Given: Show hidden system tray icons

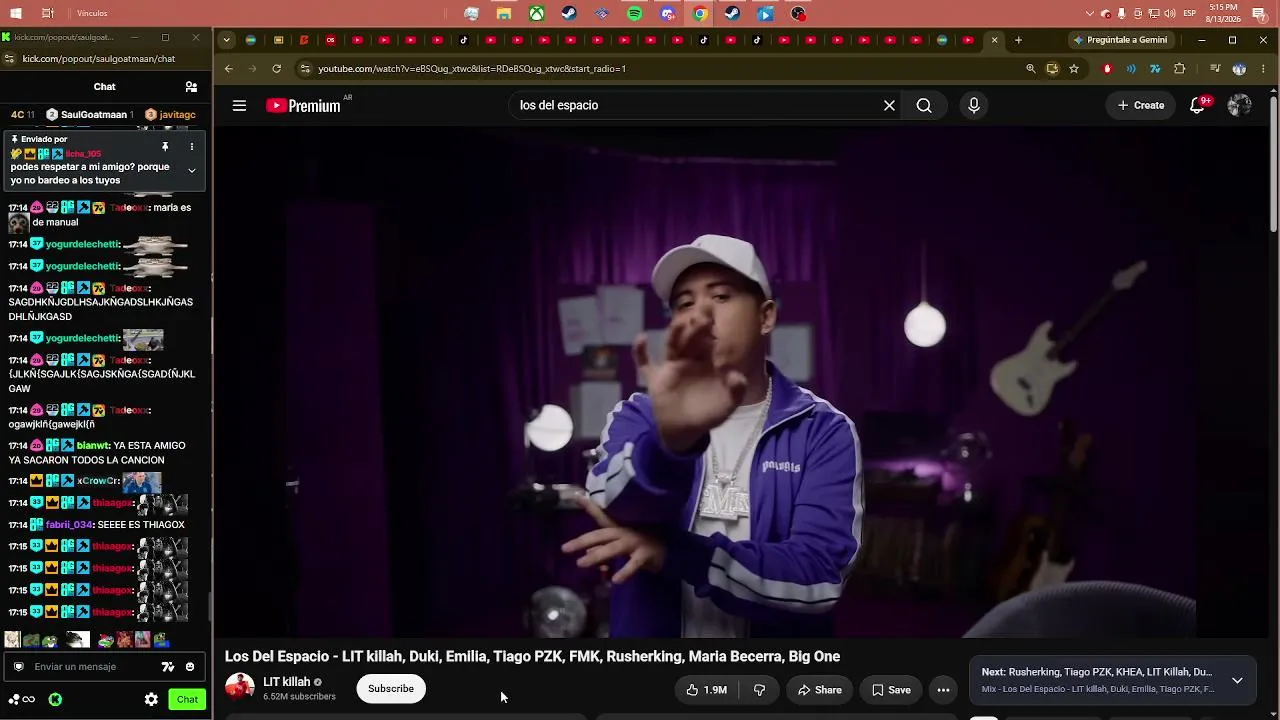Looking at the screenshot, I should (x=1090, y=14).
